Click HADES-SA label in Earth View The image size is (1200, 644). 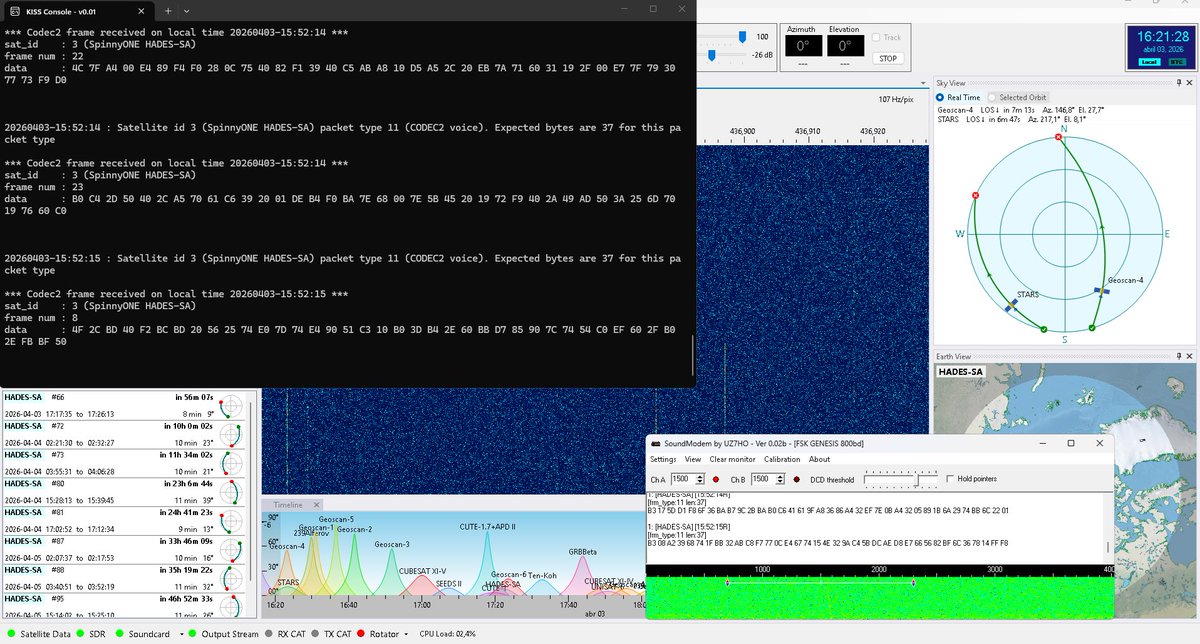(x=961, y=372)
